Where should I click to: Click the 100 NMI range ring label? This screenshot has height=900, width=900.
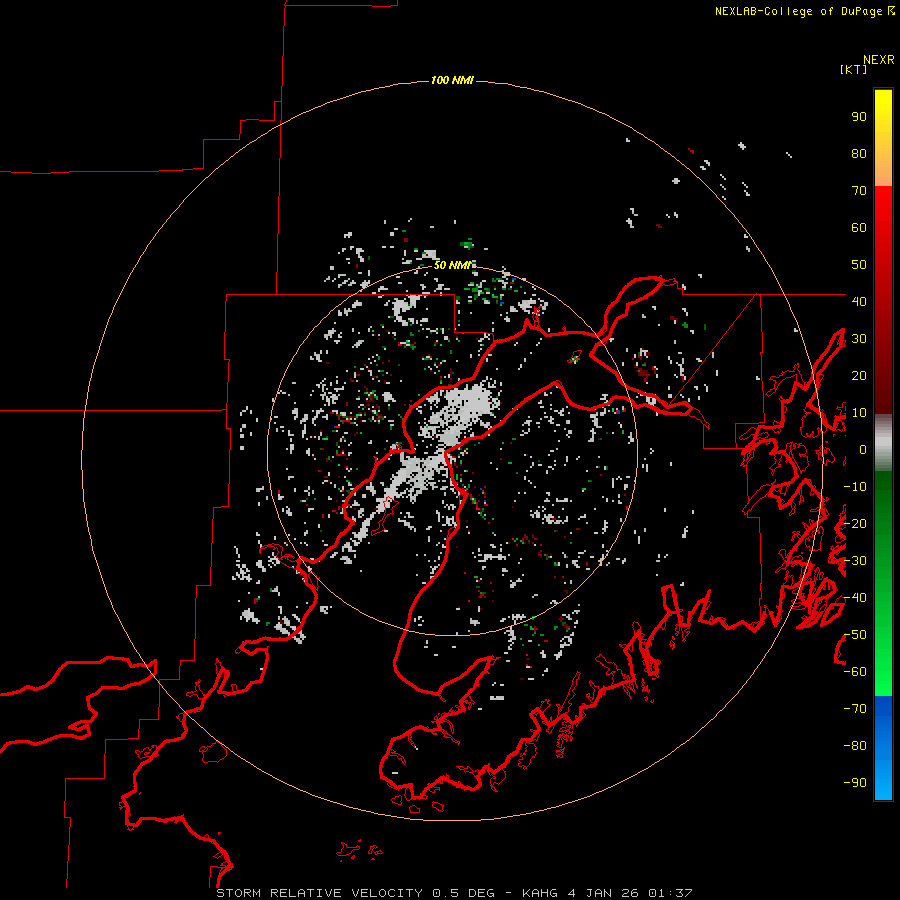[x=452, y=80]
